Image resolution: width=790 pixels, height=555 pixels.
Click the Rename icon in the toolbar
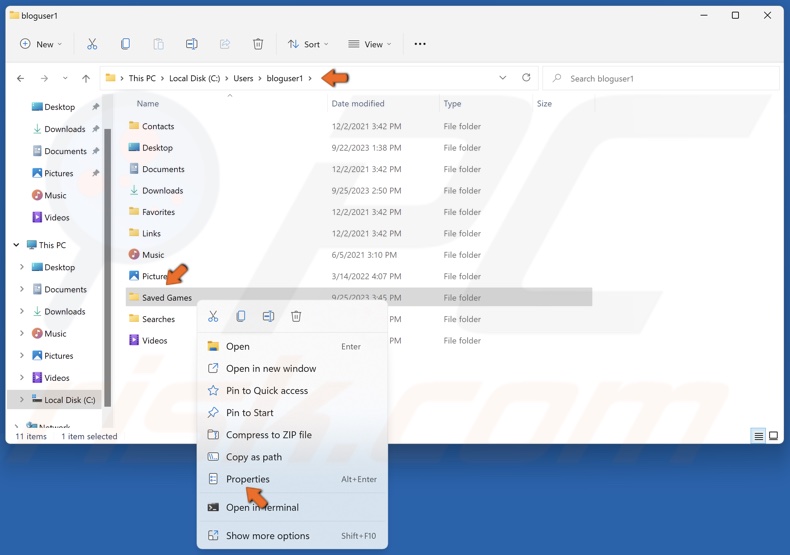pos(191,44)
